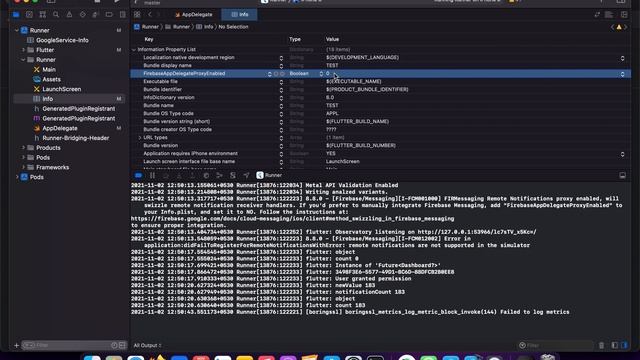This screenshot has height=360, width=640.
Task: Open the Source Control navigator
Action: point(29,15)
